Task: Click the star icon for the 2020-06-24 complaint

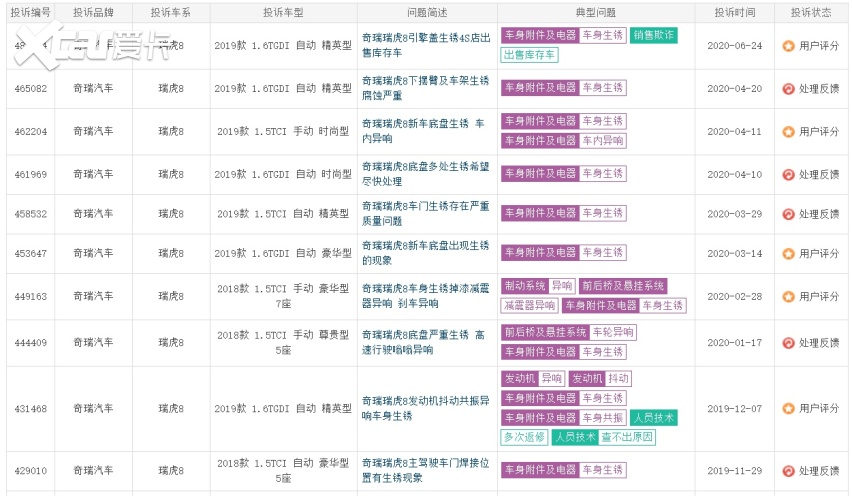Action: coord(788,46)
